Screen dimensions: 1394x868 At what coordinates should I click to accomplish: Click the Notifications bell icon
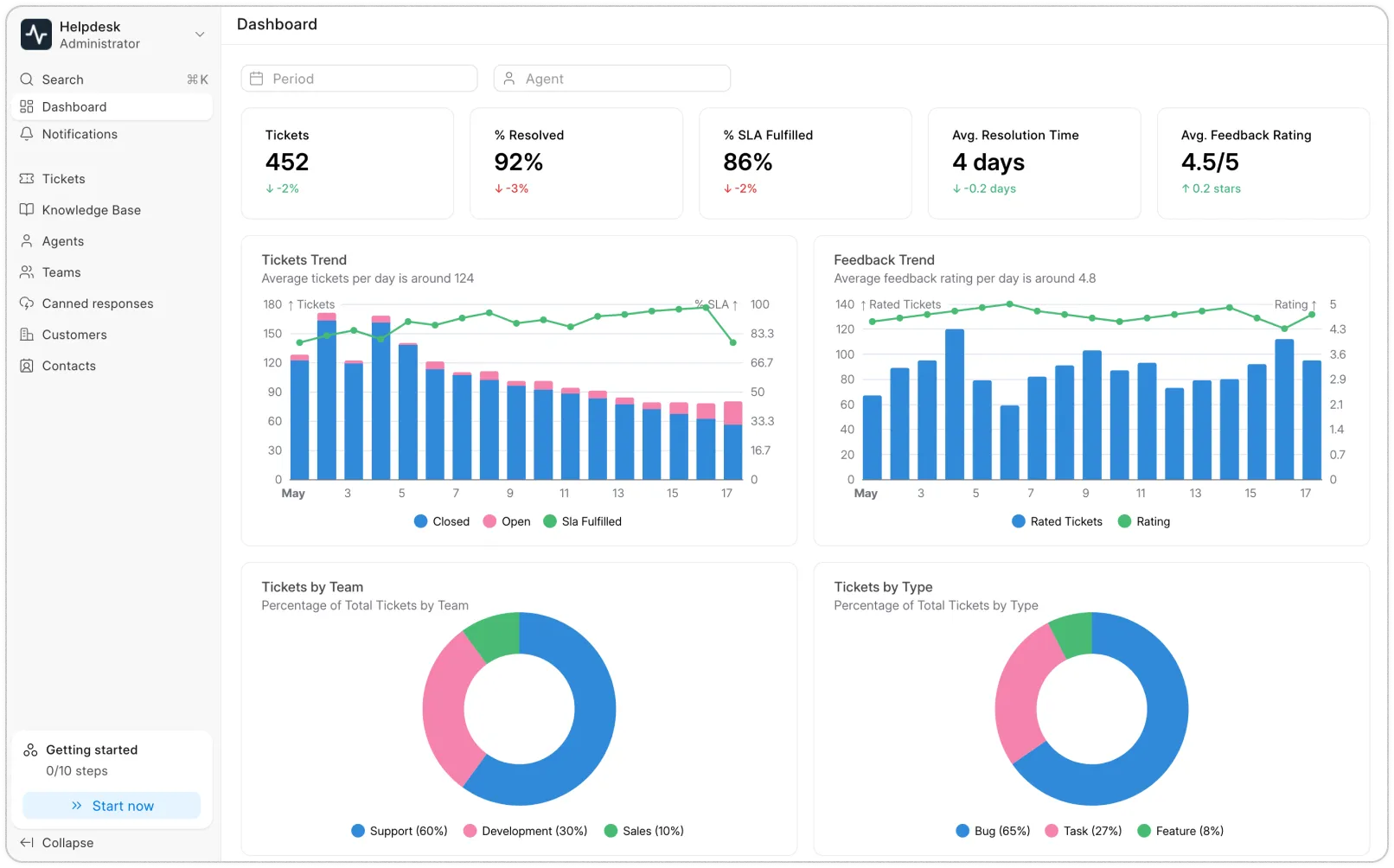[27, 134]
